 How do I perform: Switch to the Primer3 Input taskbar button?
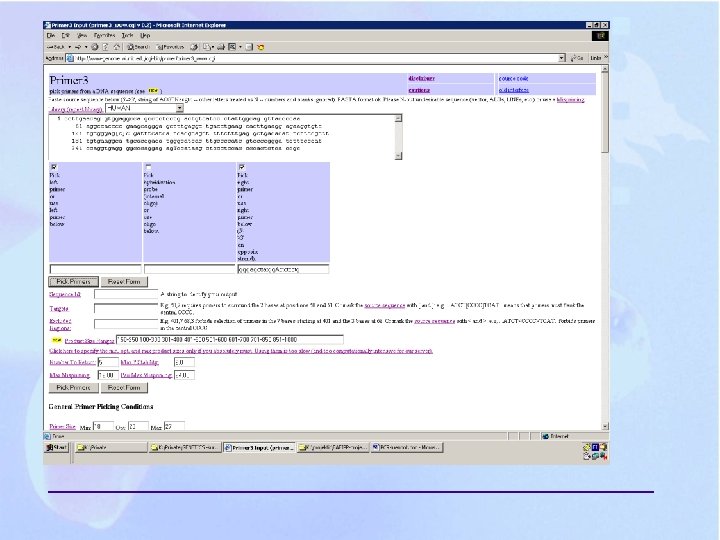pos(259,447)
